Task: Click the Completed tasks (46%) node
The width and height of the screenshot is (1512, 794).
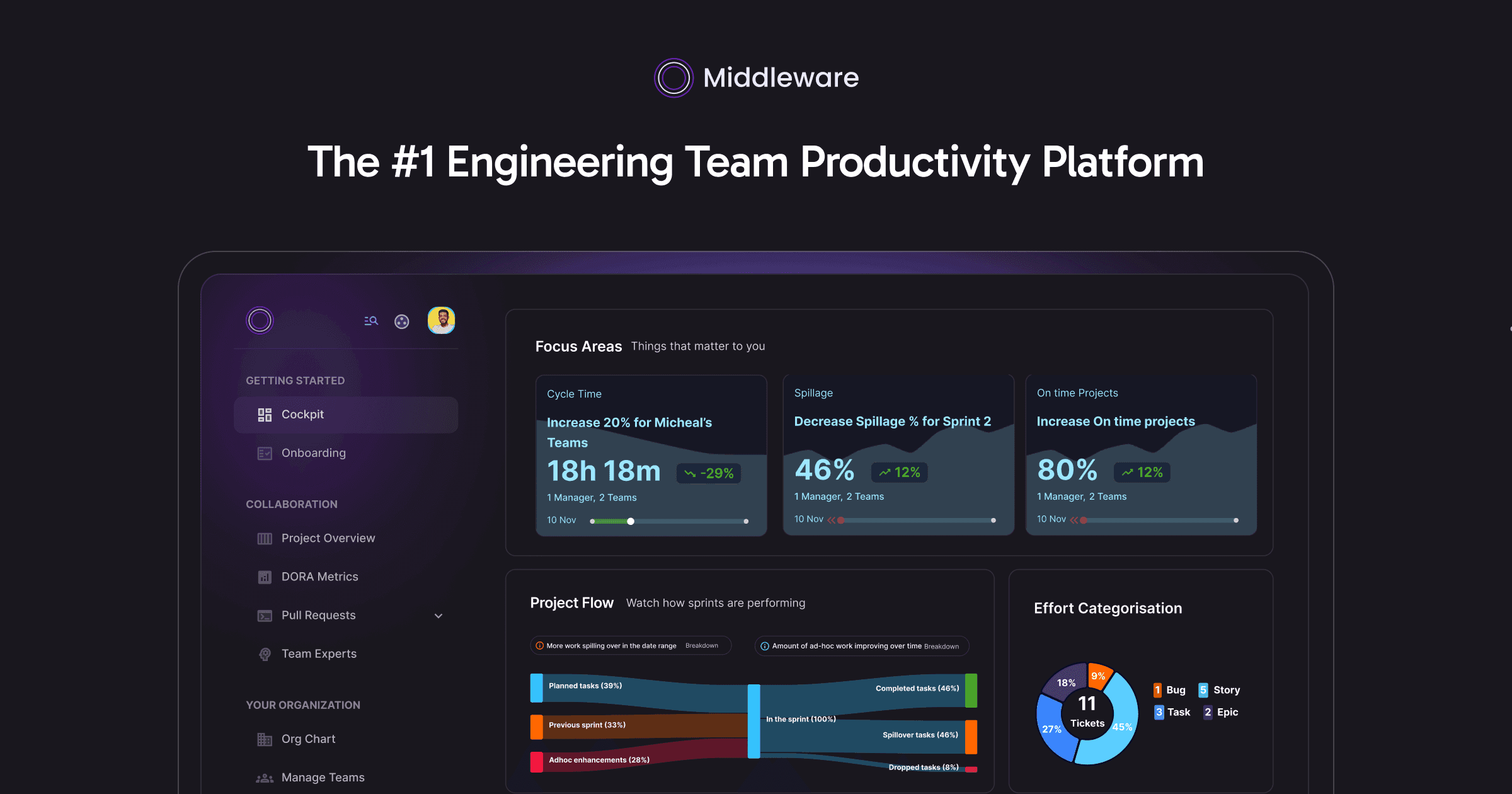Action: click(x=971, y=691)
